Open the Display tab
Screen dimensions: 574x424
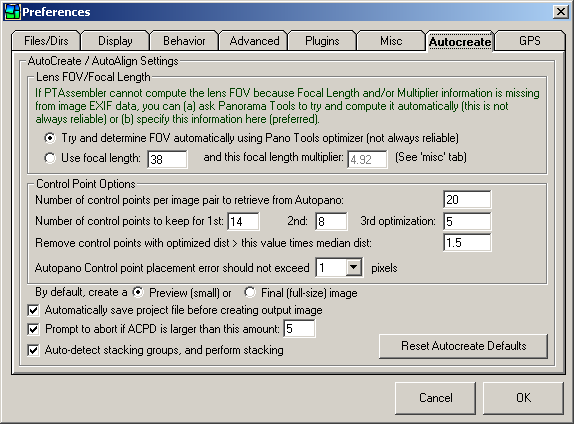click(115, 41)
